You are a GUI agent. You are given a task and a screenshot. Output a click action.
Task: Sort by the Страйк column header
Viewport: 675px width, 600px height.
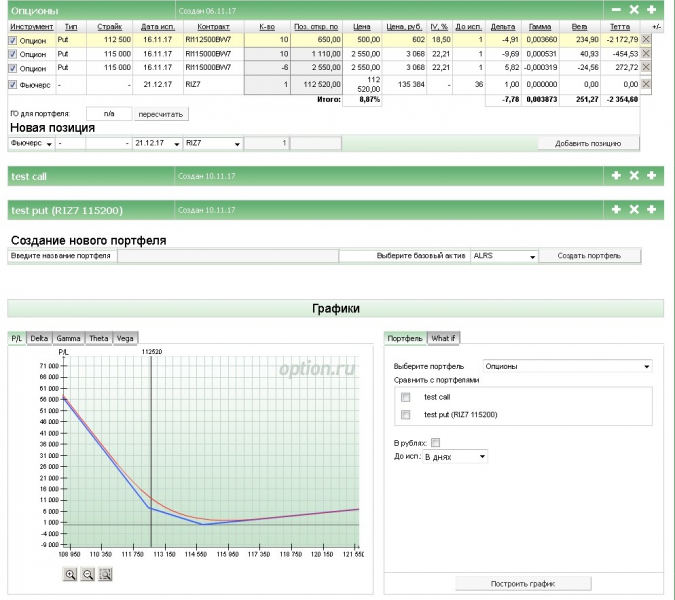coord(109,27)
